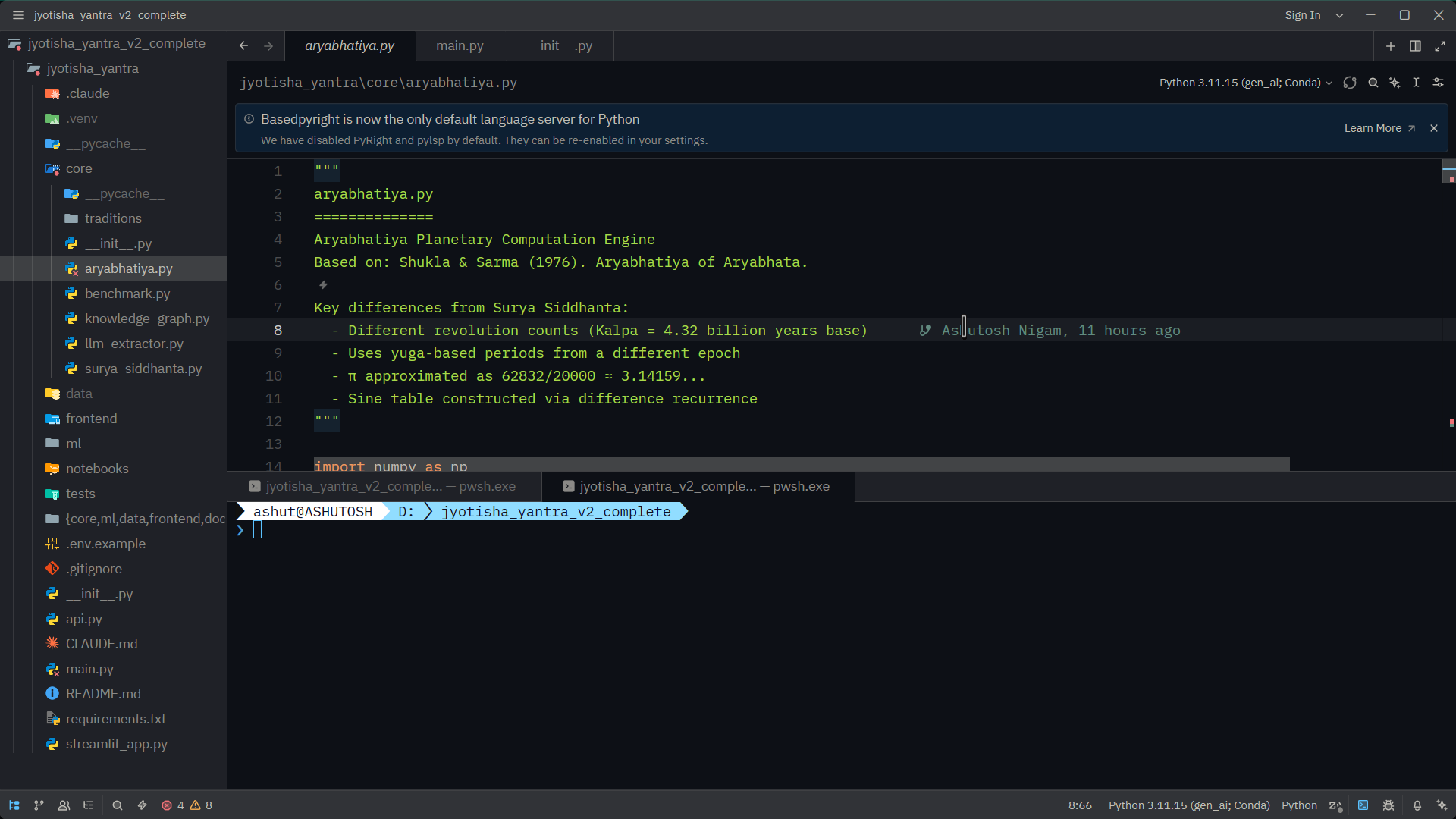This screenshot has height=819, width=1456.
Task: Select surya_siddhanta.py in the file tree
Action: tap(143, 369)
